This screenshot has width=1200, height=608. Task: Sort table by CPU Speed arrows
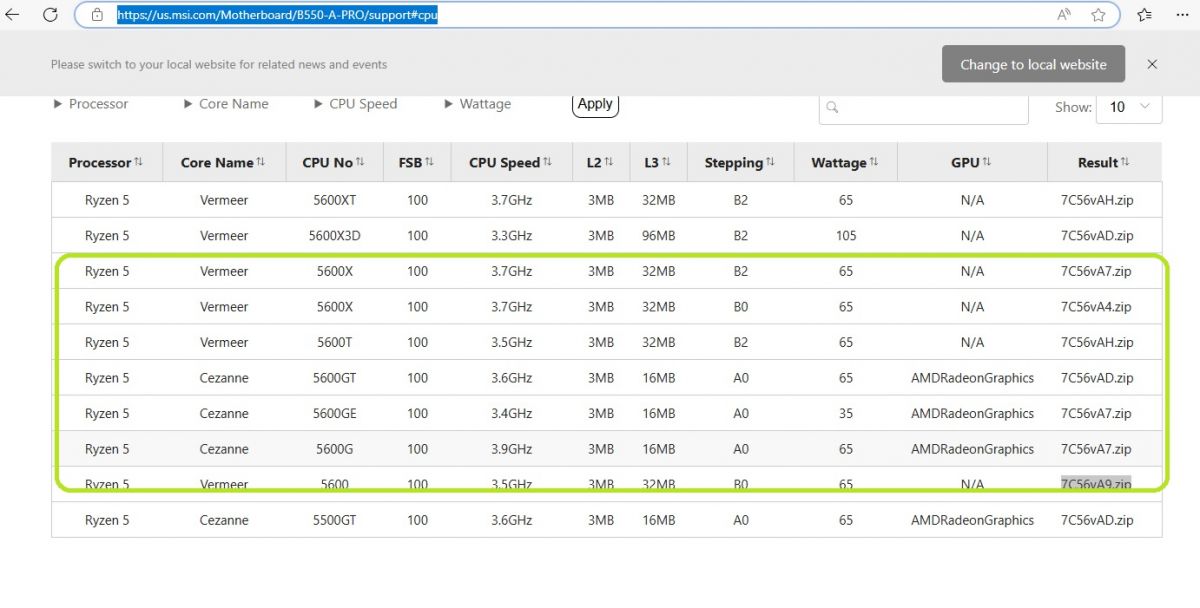548,162
